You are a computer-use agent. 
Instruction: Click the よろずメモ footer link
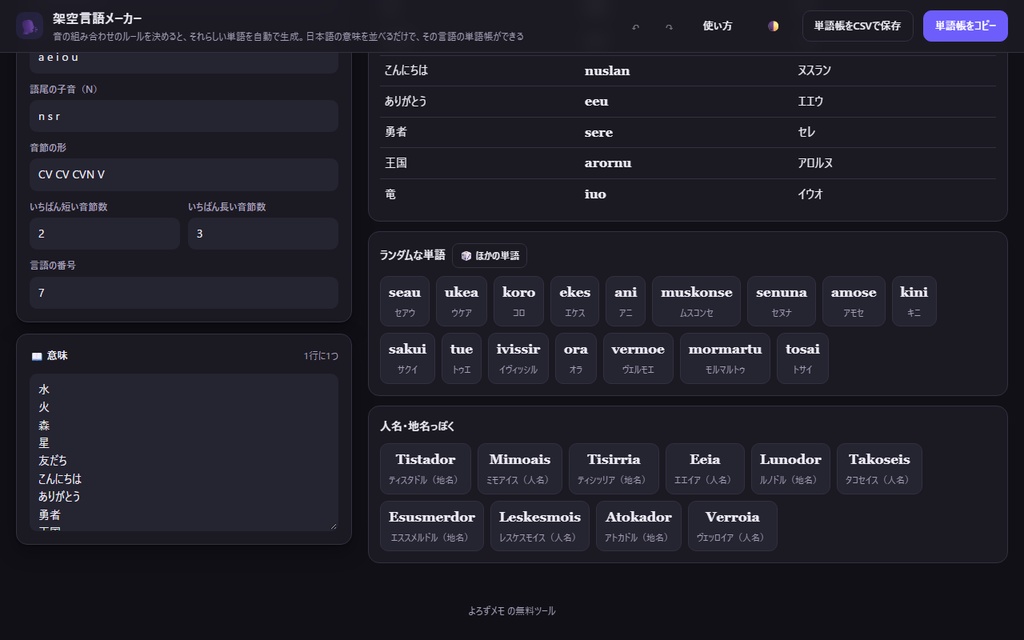pos(487,611)
